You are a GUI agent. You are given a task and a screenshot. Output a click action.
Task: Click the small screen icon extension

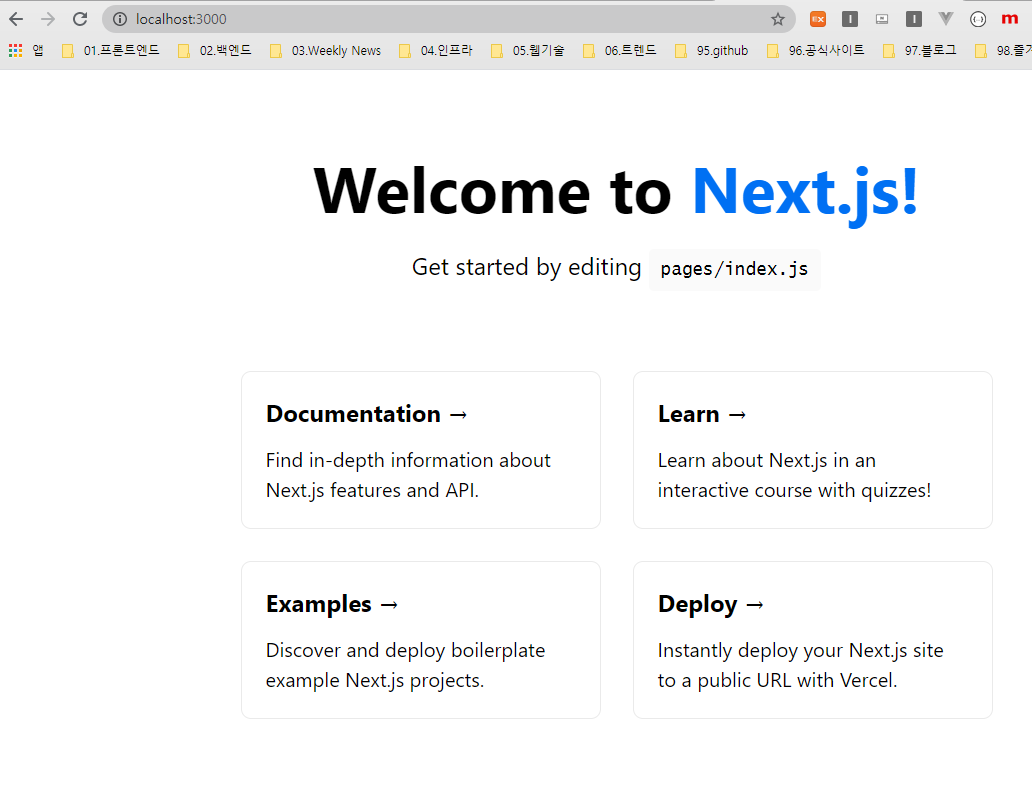coord(882,19)
